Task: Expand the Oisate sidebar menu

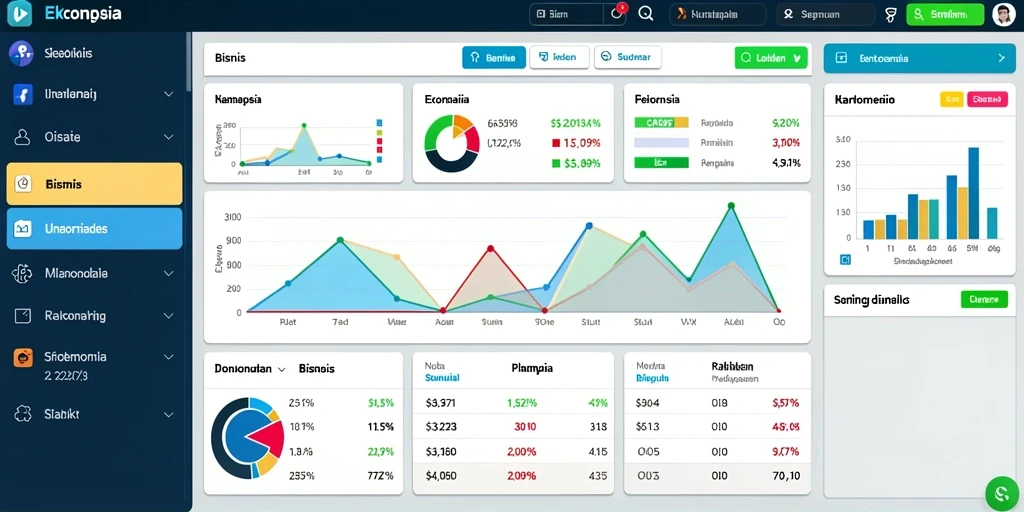Action: coord(168,137)
